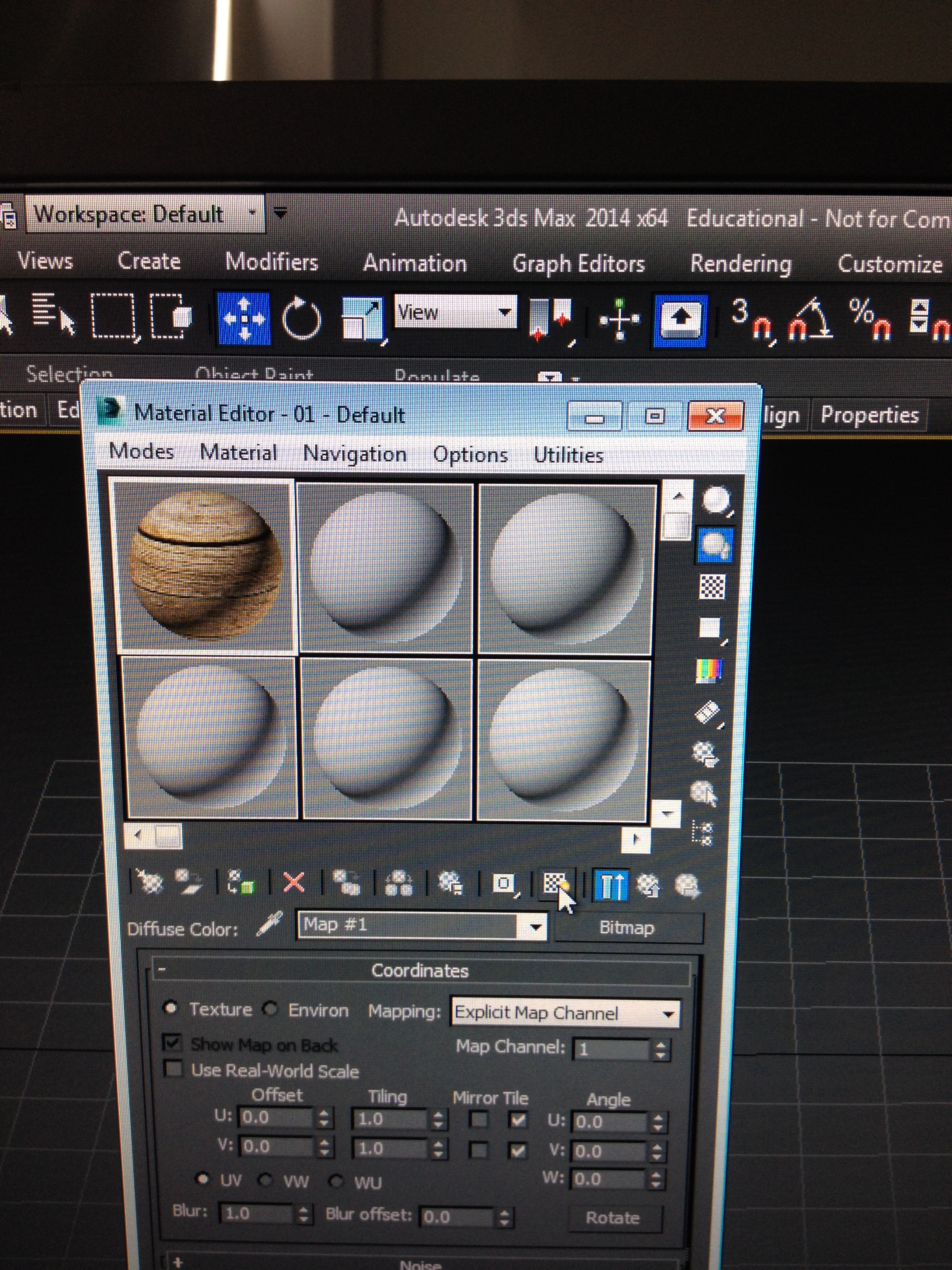Toggle checkered sample Background
Image resolution: width=952 pixels, height=1270 pixels.
[x=712, y=587]
